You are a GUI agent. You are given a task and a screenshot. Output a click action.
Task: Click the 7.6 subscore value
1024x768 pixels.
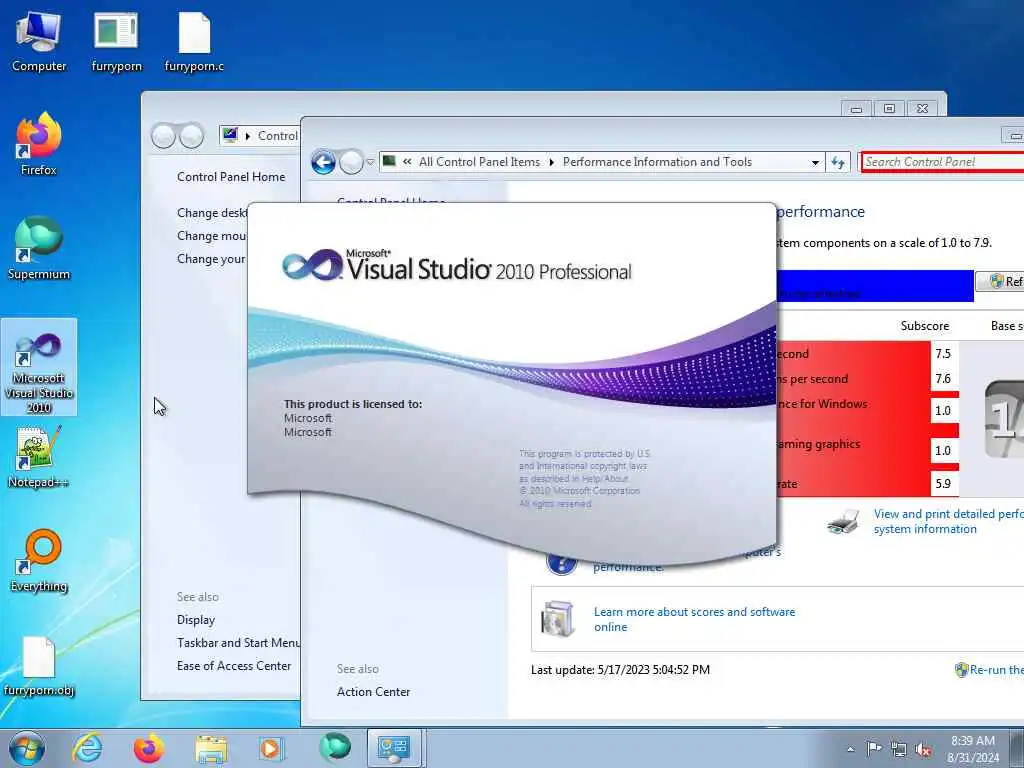[x=942, y=379]
